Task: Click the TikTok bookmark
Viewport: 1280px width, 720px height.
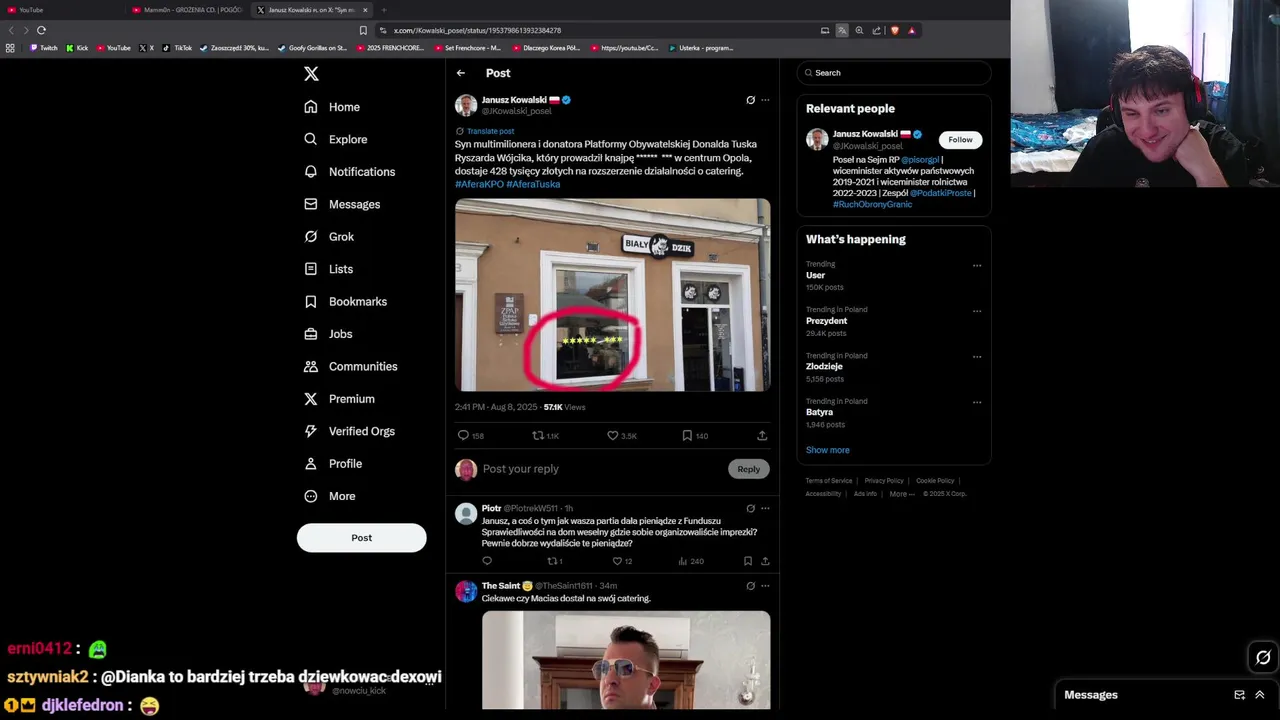Action: pos(178,48)
